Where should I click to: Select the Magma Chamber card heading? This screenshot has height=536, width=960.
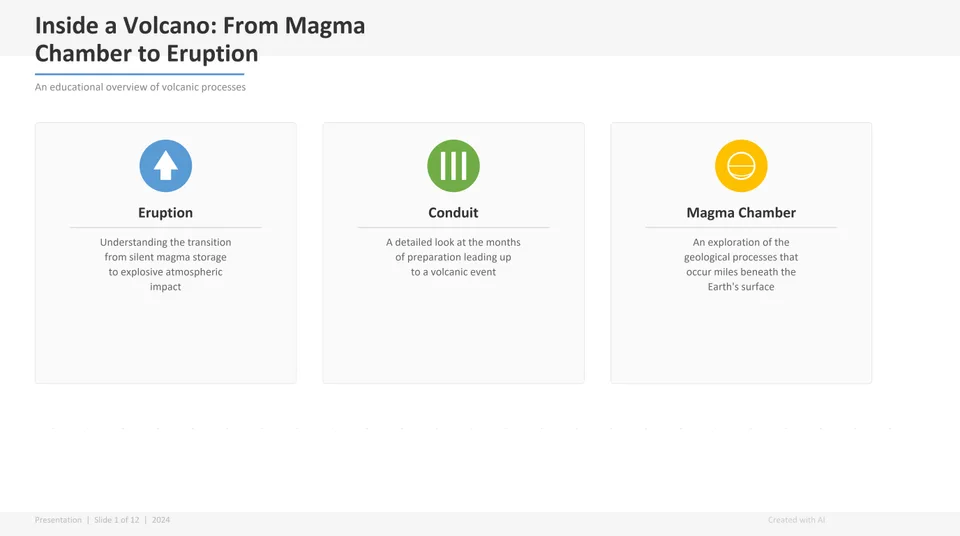pos(741,213)
